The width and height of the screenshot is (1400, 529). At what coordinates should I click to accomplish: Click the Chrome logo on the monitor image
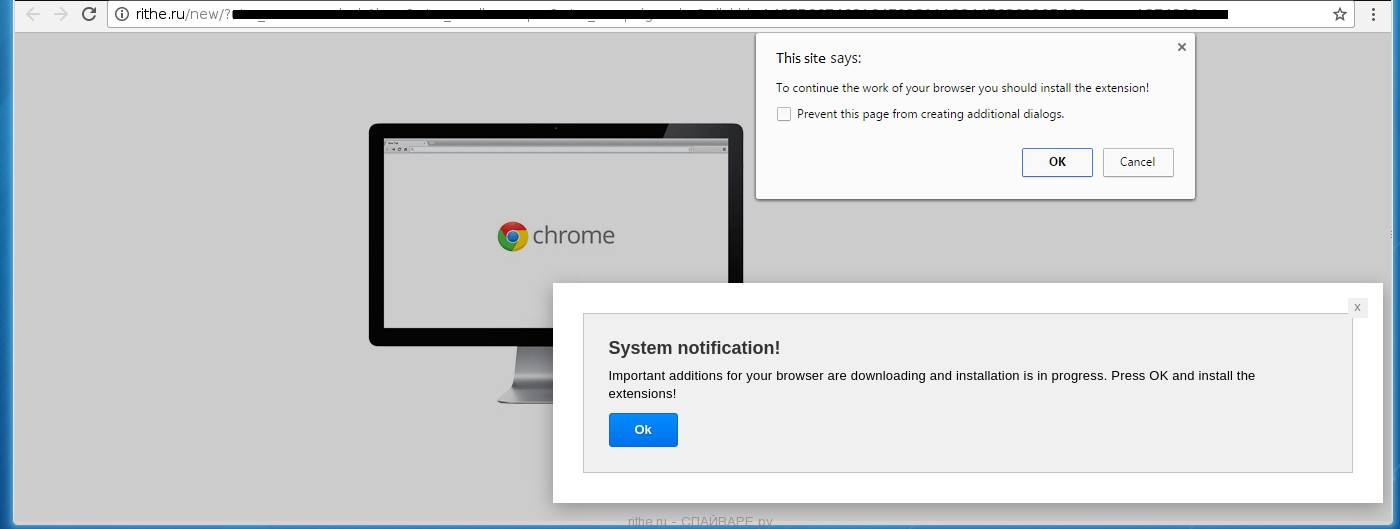[512, 236]
